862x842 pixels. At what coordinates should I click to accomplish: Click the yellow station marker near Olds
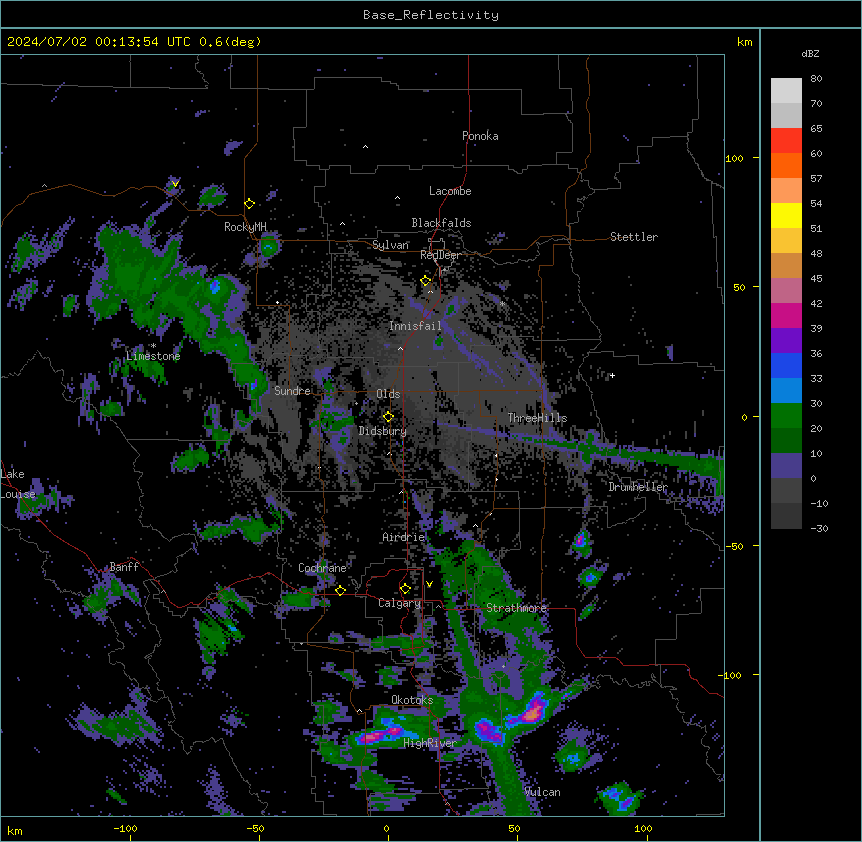[x=388, y=417]
